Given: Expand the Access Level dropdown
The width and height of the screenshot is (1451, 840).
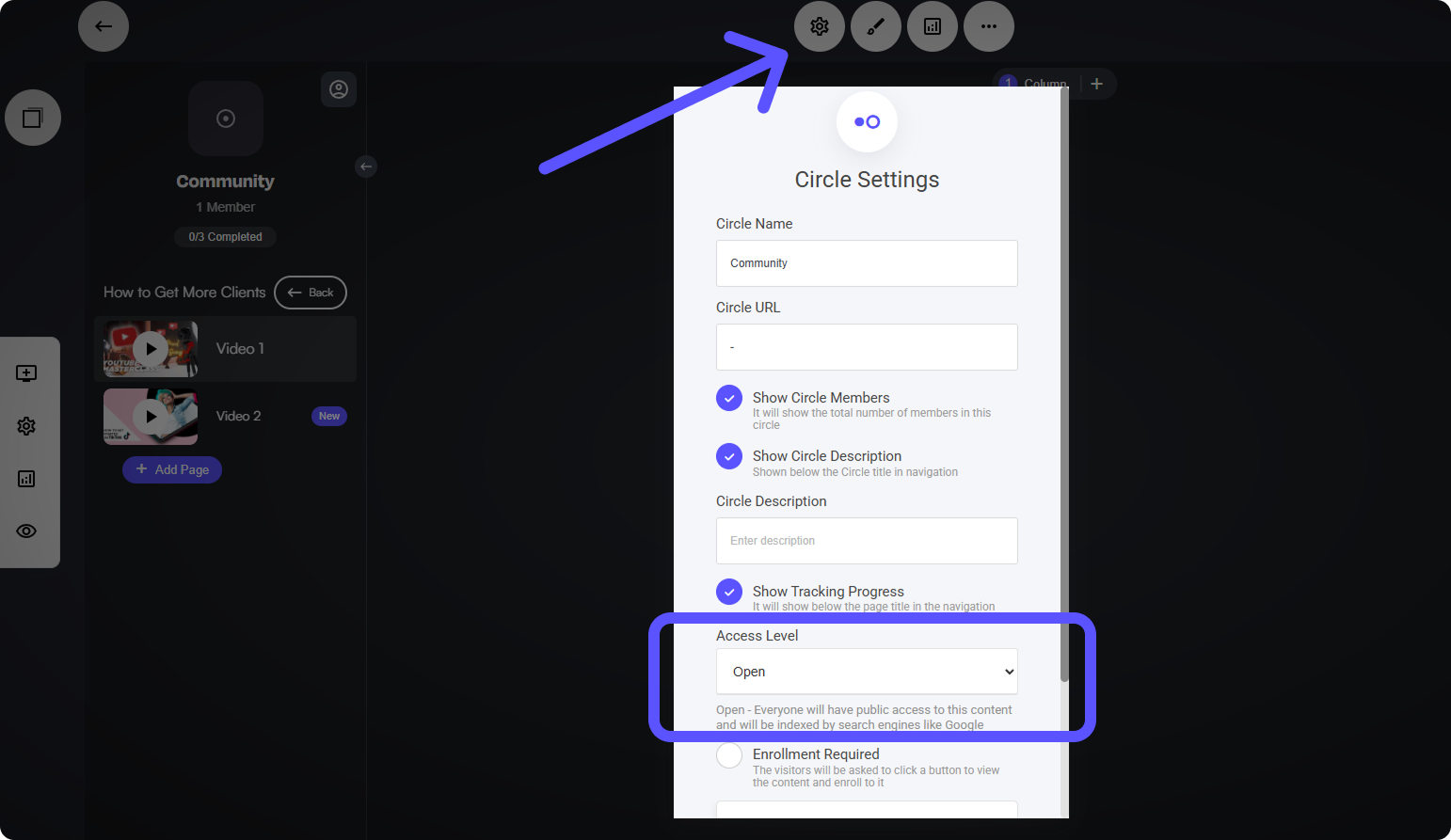Looking at the screenshot, I should coord(866,672).
